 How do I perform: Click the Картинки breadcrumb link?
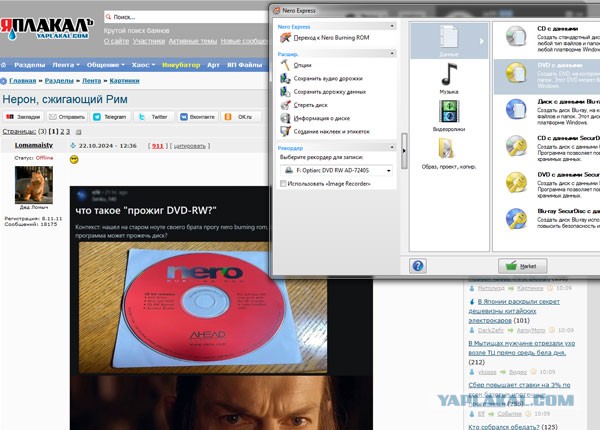[124, 81]
